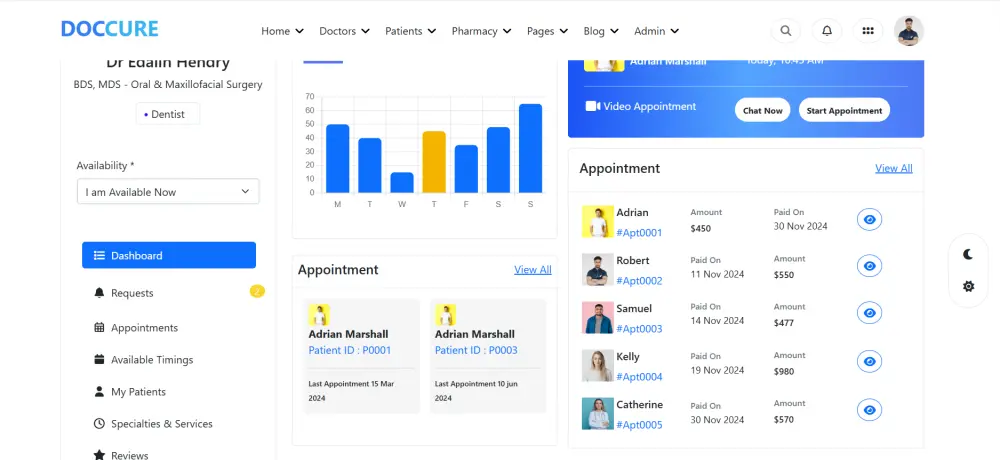Expand the Admin menu
This screenshot has height=460, width=1000.
coord(656,31)
